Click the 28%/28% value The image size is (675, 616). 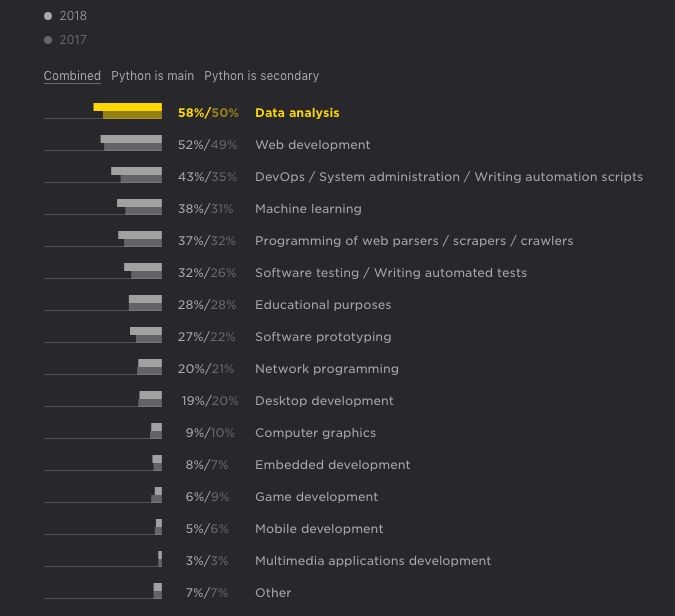pyautogui.click(x=207, y=305)
